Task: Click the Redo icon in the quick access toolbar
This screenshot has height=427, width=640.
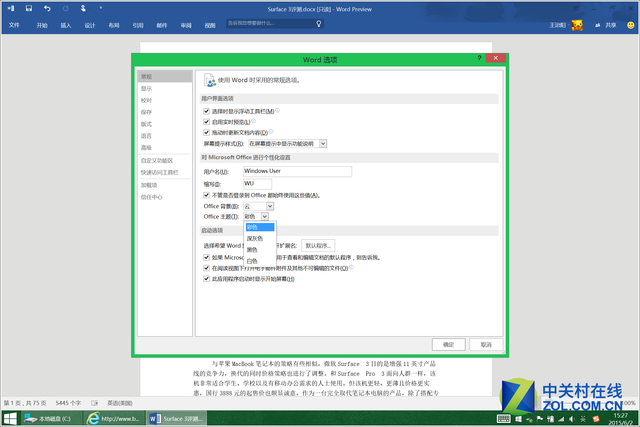Action: 65,8
